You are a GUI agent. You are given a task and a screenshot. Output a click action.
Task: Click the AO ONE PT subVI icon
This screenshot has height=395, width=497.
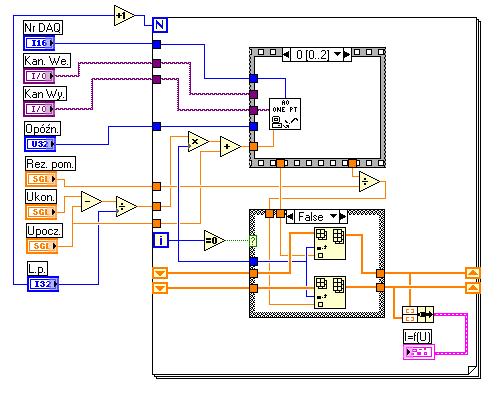pos(285,114)
